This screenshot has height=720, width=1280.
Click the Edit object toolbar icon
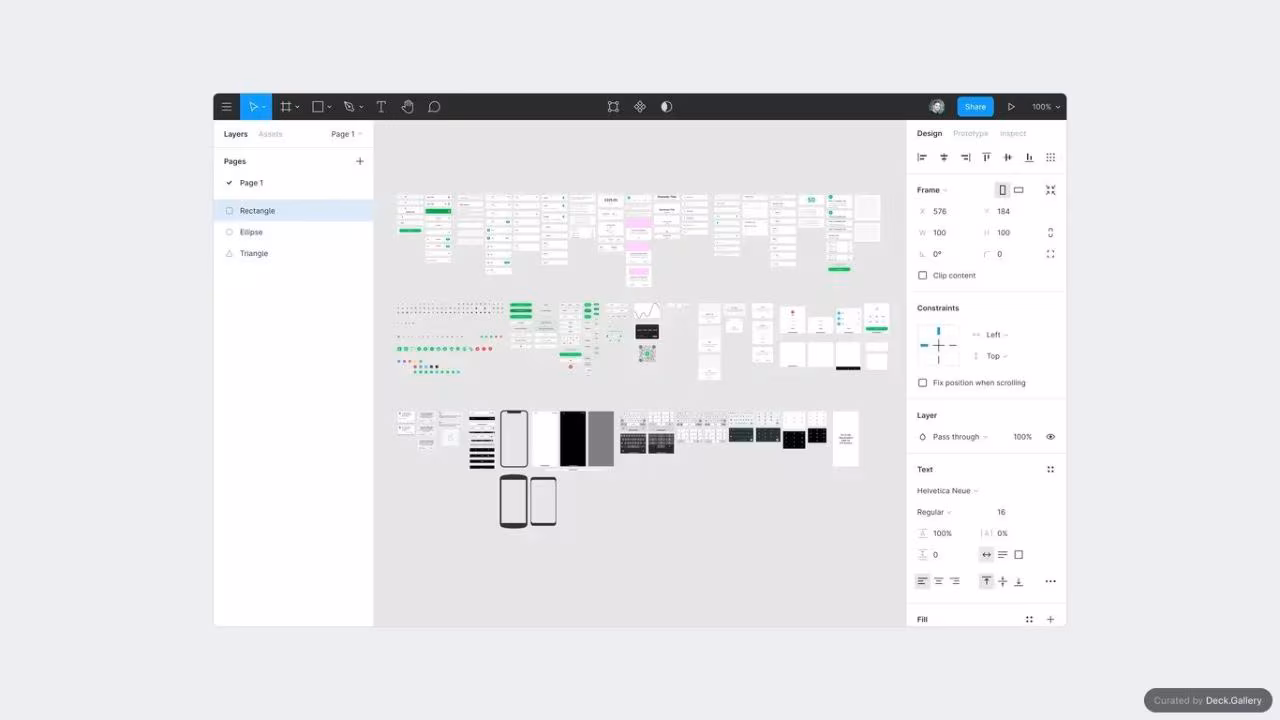click(613, 107)
